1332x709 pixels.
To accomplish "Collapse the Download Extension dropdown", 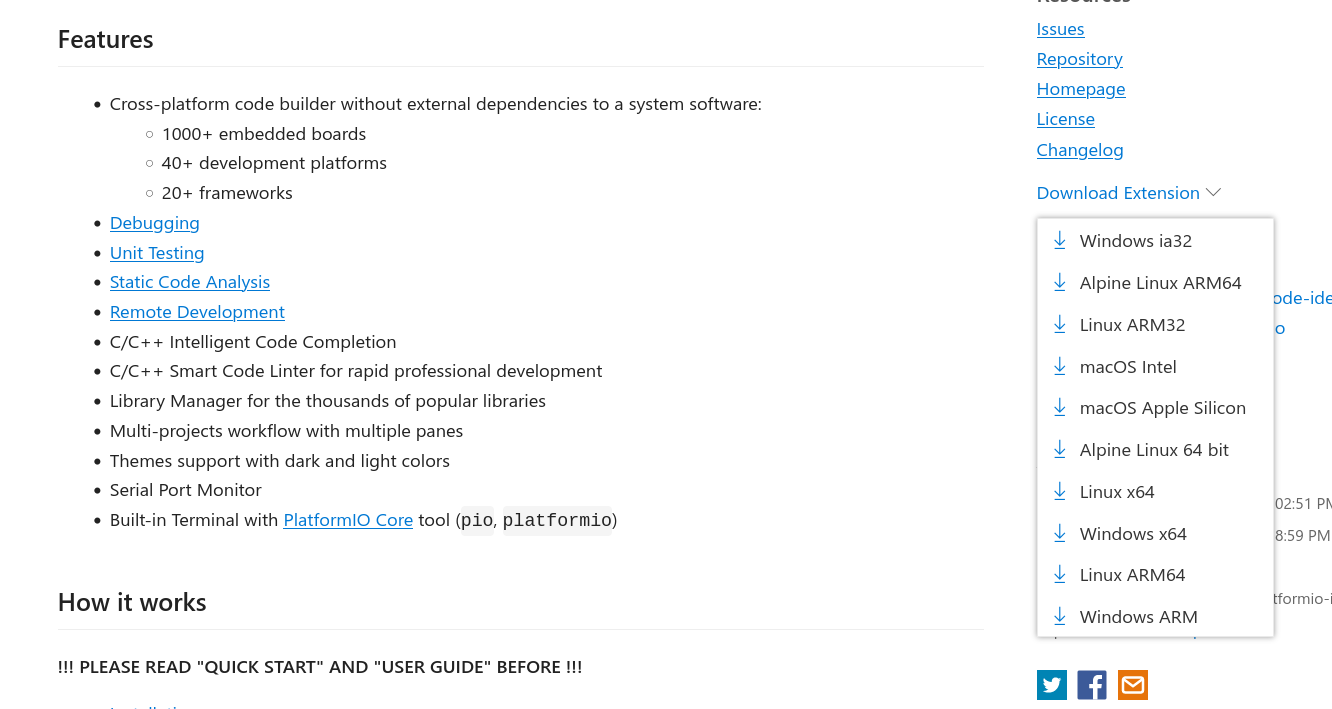I will tap(1128, 193).
